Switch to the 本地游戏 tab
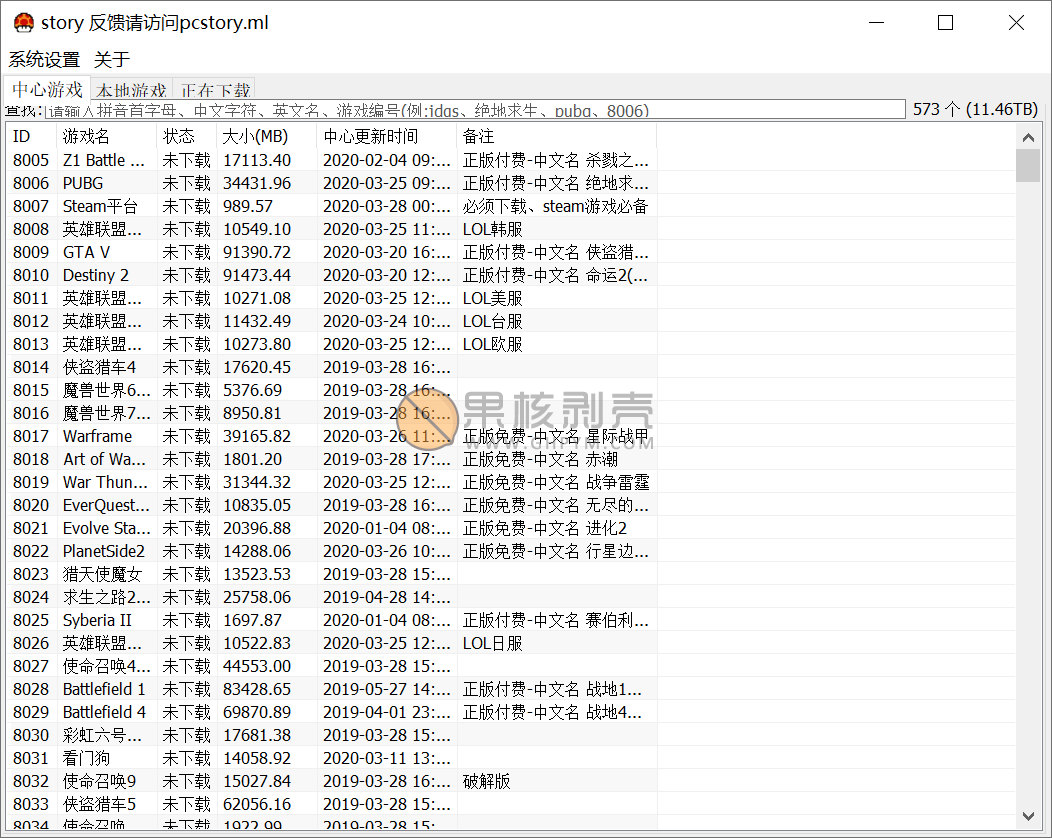1052x838 pixels. (x=131, y=90)
